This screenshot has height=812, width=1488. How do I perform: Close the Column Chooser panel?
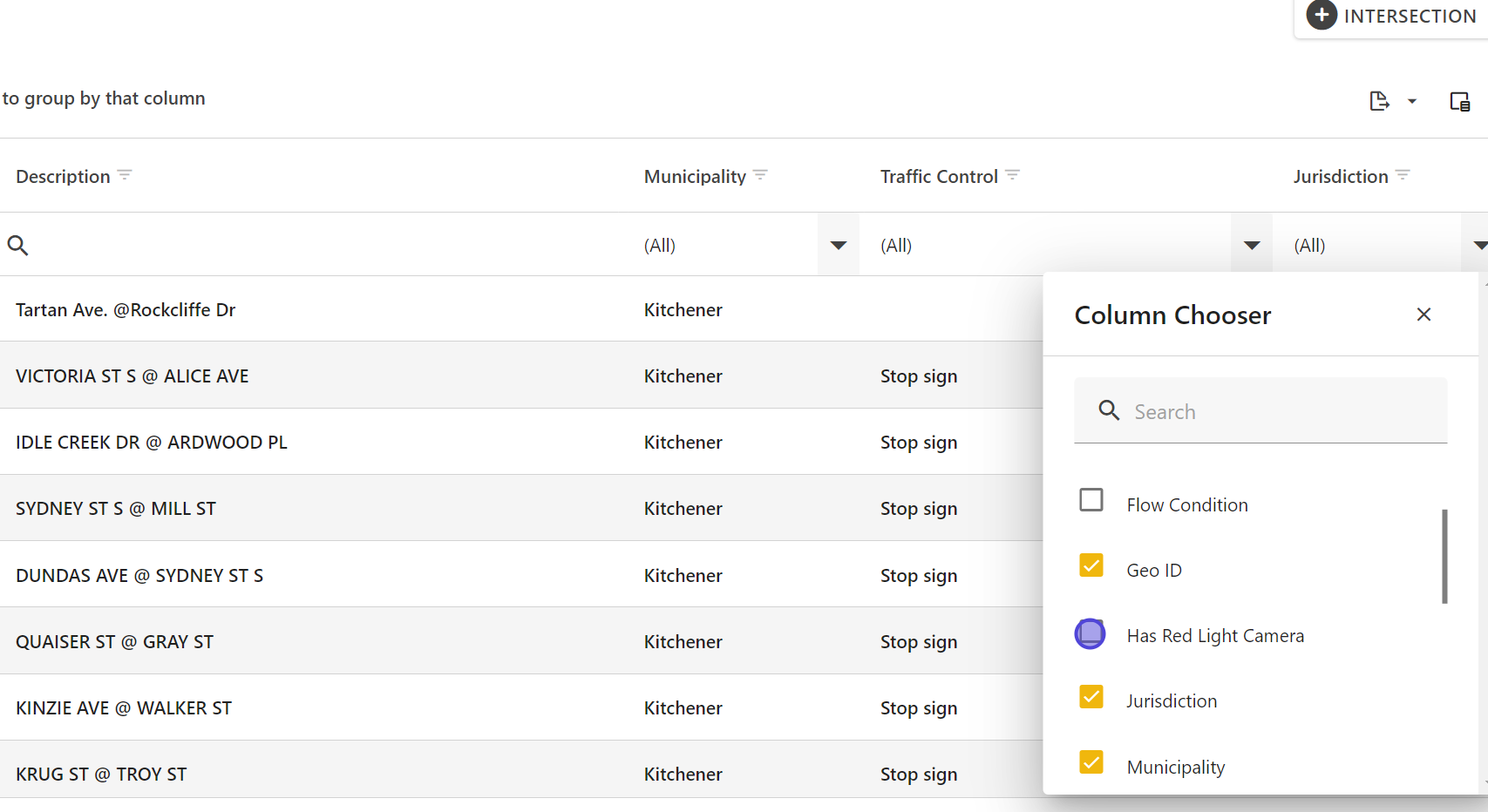(1423, 315)
